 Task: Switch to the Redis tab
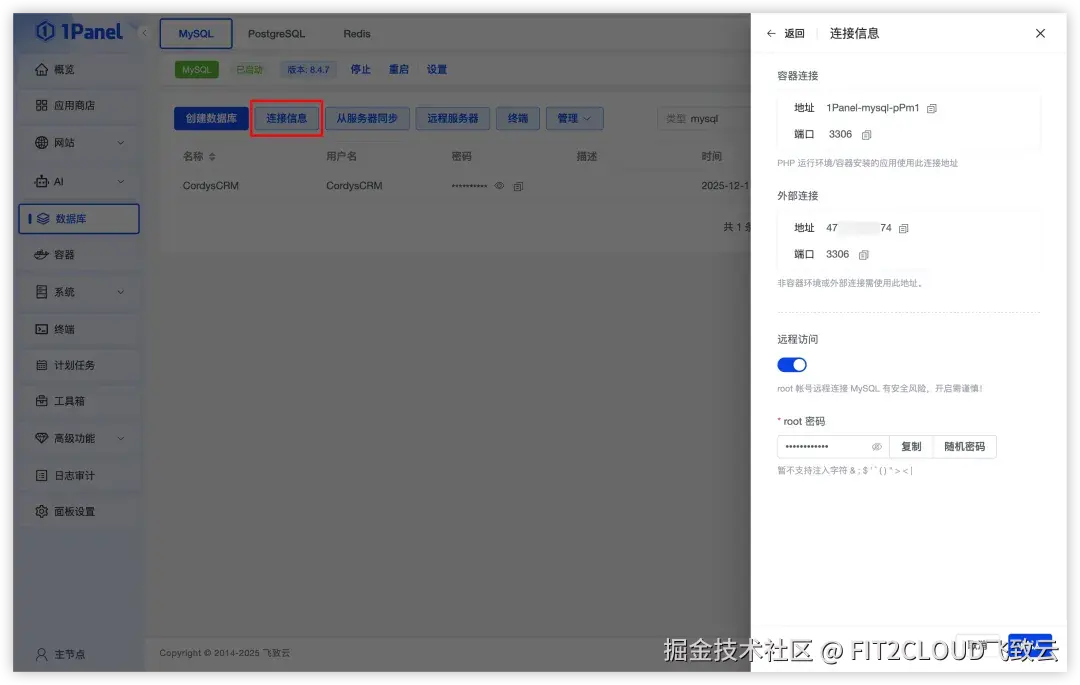[357, 34]
